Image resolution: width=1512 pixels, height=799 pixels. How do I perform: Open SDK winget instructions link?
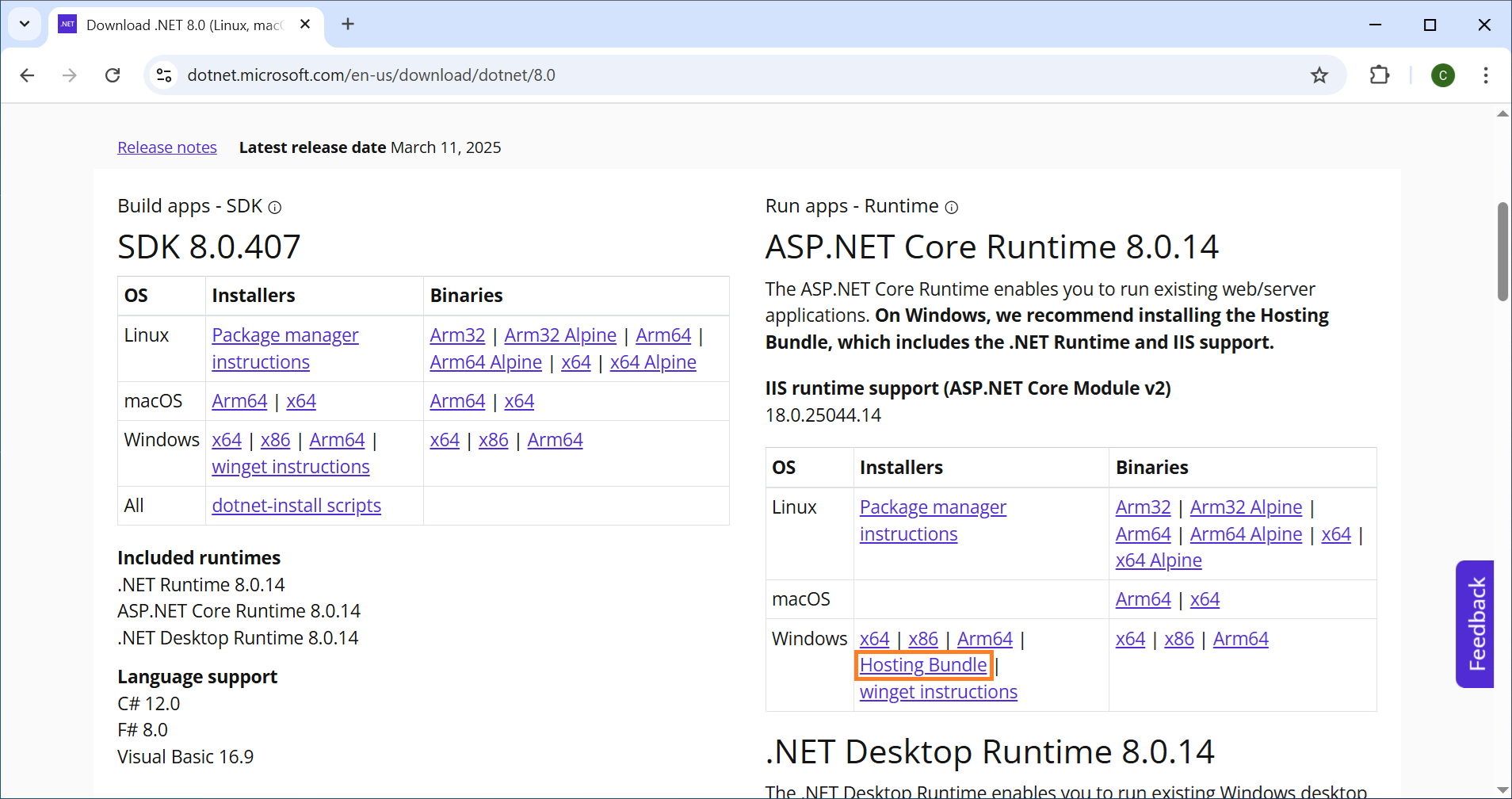pos(291,467)
